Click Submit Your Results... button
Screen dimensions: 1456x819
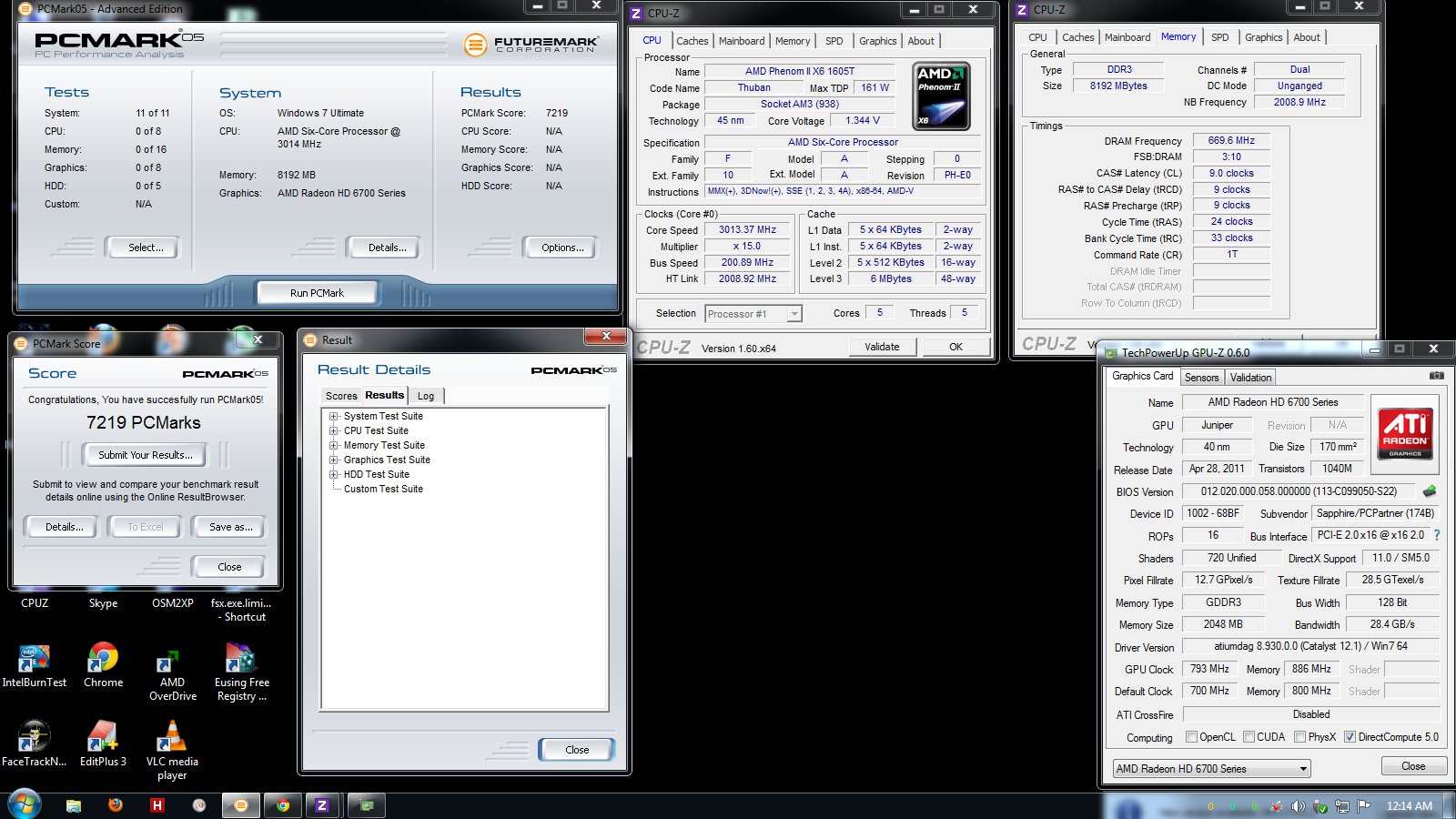point(146,455)
